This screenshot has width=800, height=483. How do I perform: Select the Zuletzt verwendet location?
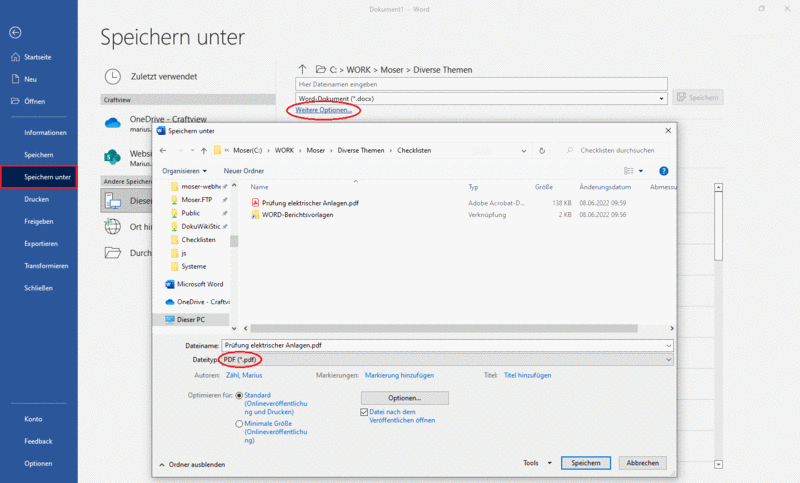pos(163,77)
